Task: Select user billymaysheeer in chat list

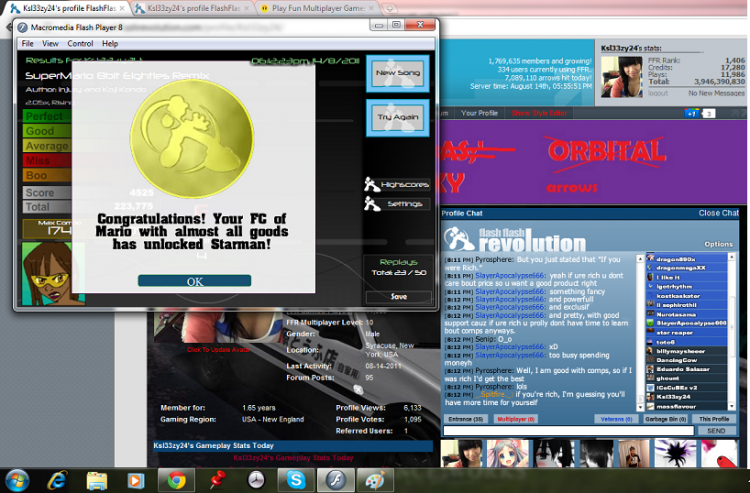Action: 686,351
